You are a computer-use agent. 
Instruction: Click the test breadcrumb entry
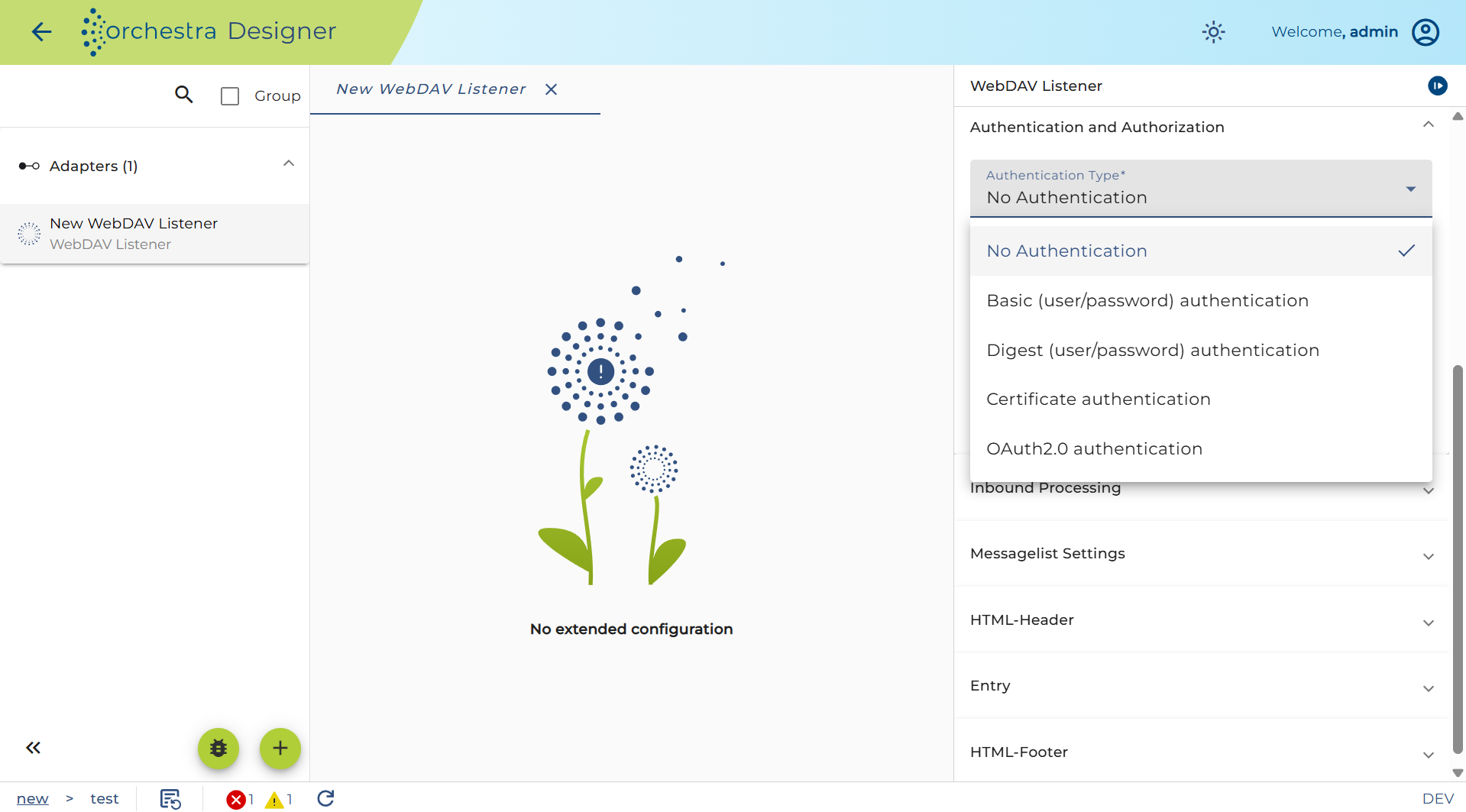pos(105,798)
